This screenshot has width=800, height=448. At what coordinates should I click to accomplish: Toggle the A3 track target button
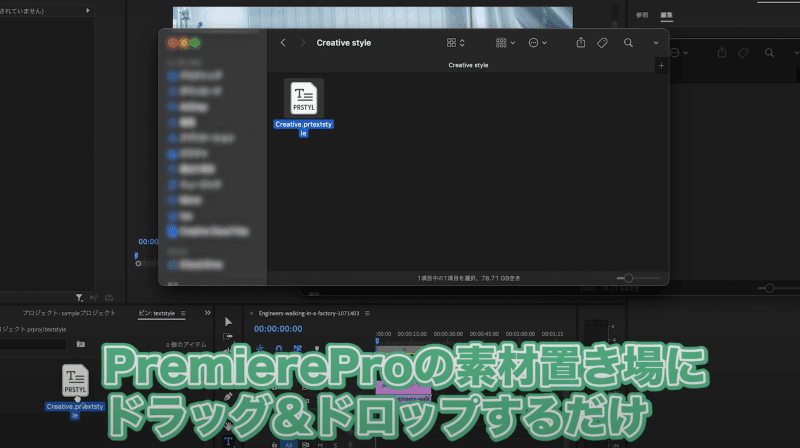(289, 445)
